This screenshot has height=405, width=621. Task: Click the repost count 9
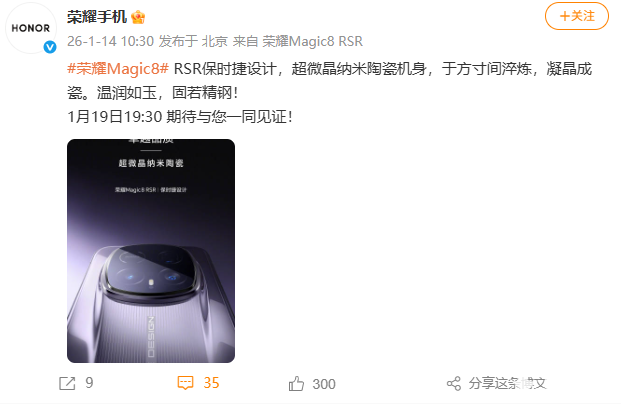point(90,383)
